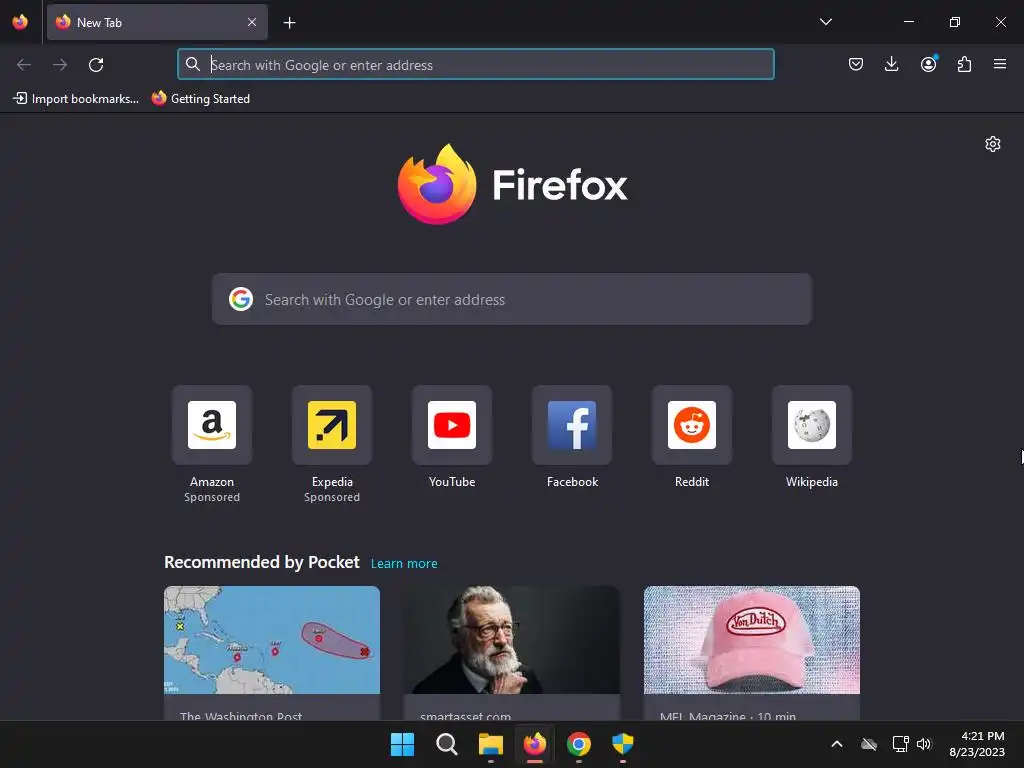This screenshot has width=1024, height=768.
Task: Open the Washington Post storm map story
Action: (272, 653)
